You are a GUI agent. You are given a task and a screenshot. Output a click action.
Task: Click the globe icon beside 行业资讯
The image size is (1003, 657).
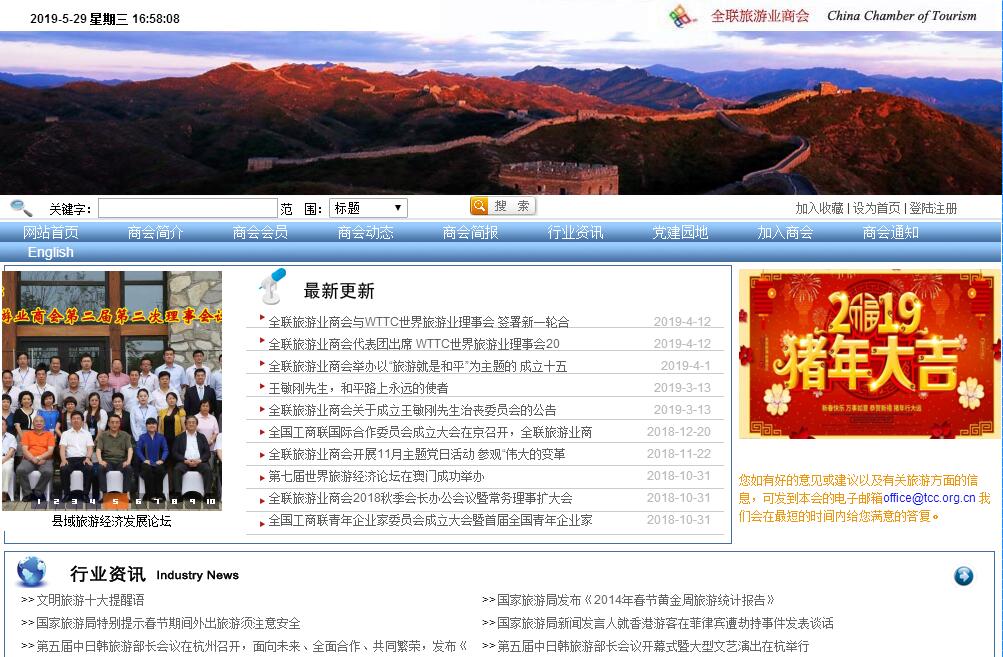tap(32, 572)
